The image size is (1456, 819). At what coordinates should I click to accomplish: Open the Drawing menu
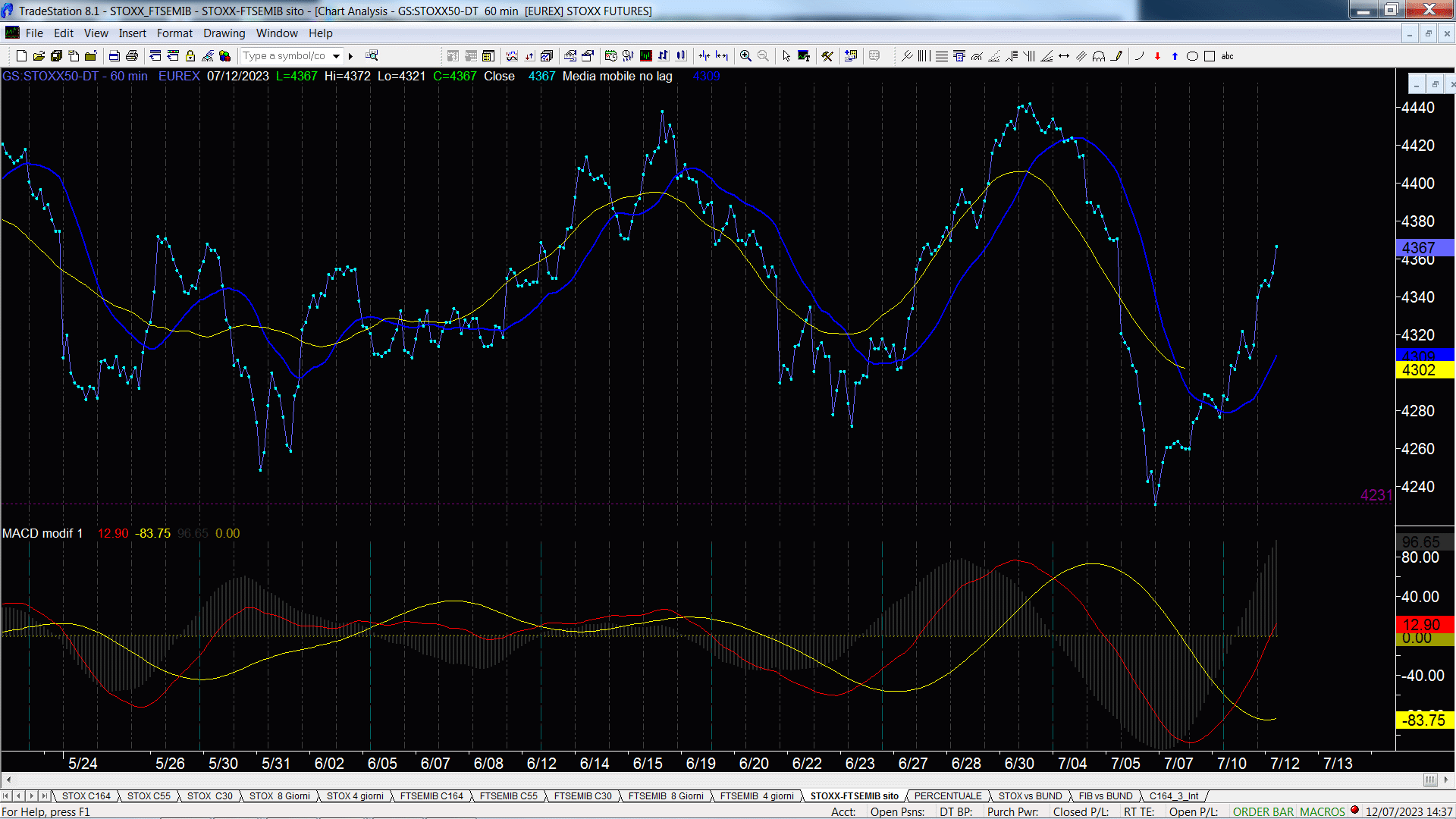click(224, 33)
